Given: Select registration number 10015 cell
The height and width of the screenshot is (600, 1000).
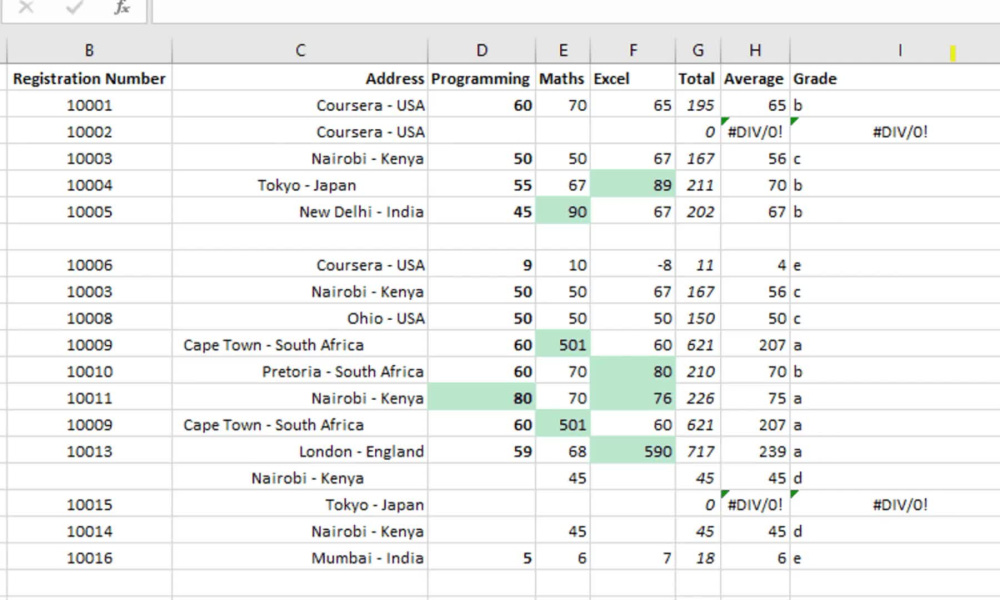Looking at the screenshot, I should (x=89, y=505).
